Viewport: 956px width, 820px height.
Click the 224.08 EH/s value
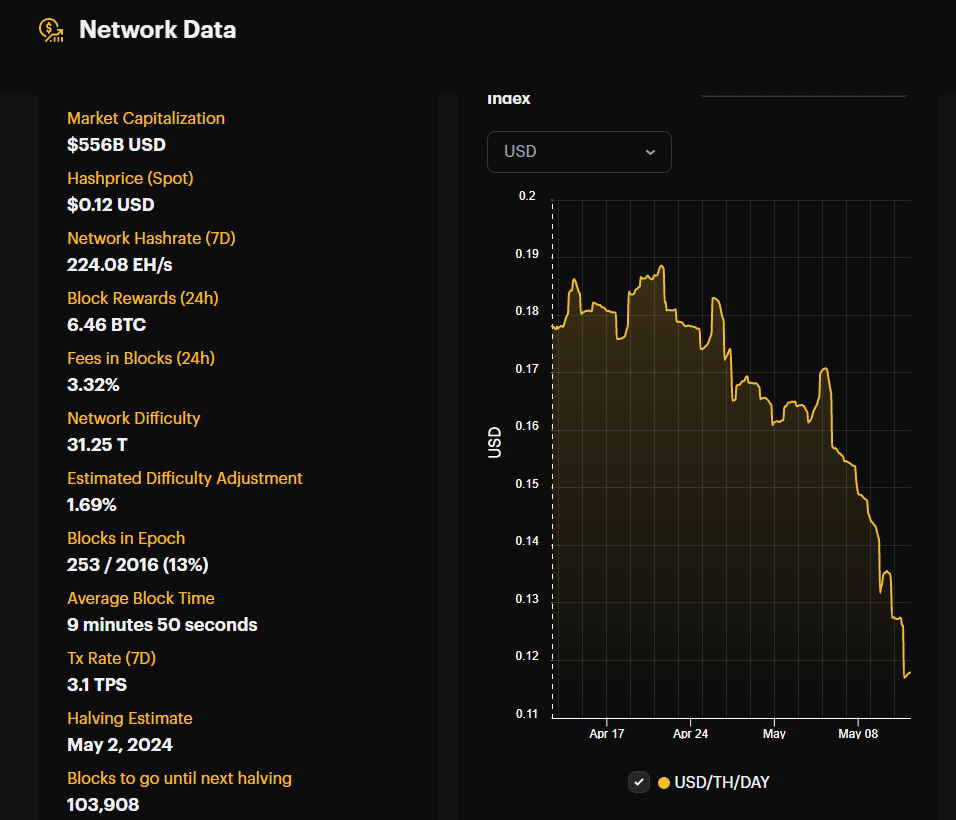tap(120, 265)
